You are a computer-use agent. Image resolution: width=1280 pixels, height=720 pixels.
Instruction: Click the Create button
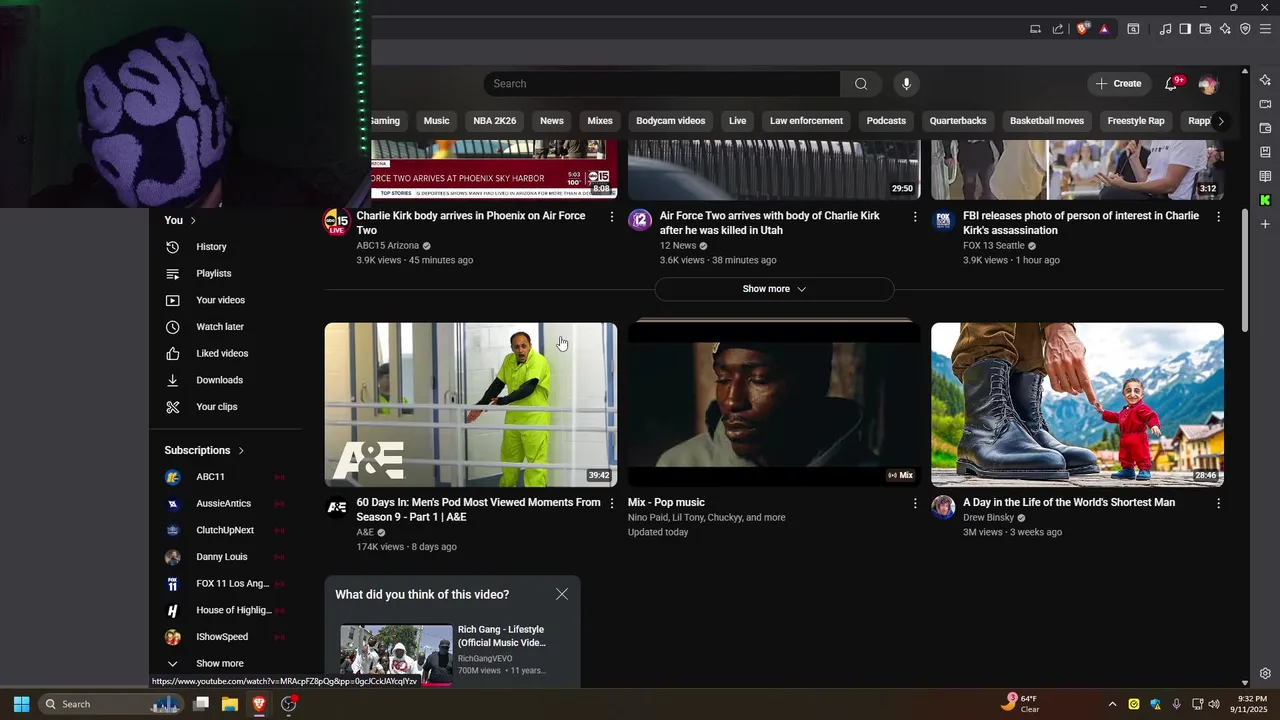pos(1118,84)
